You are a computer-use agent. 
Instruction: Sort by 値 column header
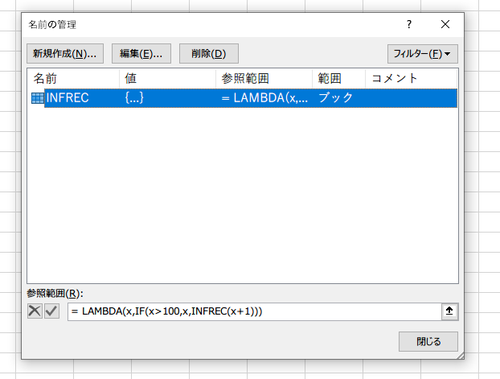pyautogui.click(x=167, y=79)
